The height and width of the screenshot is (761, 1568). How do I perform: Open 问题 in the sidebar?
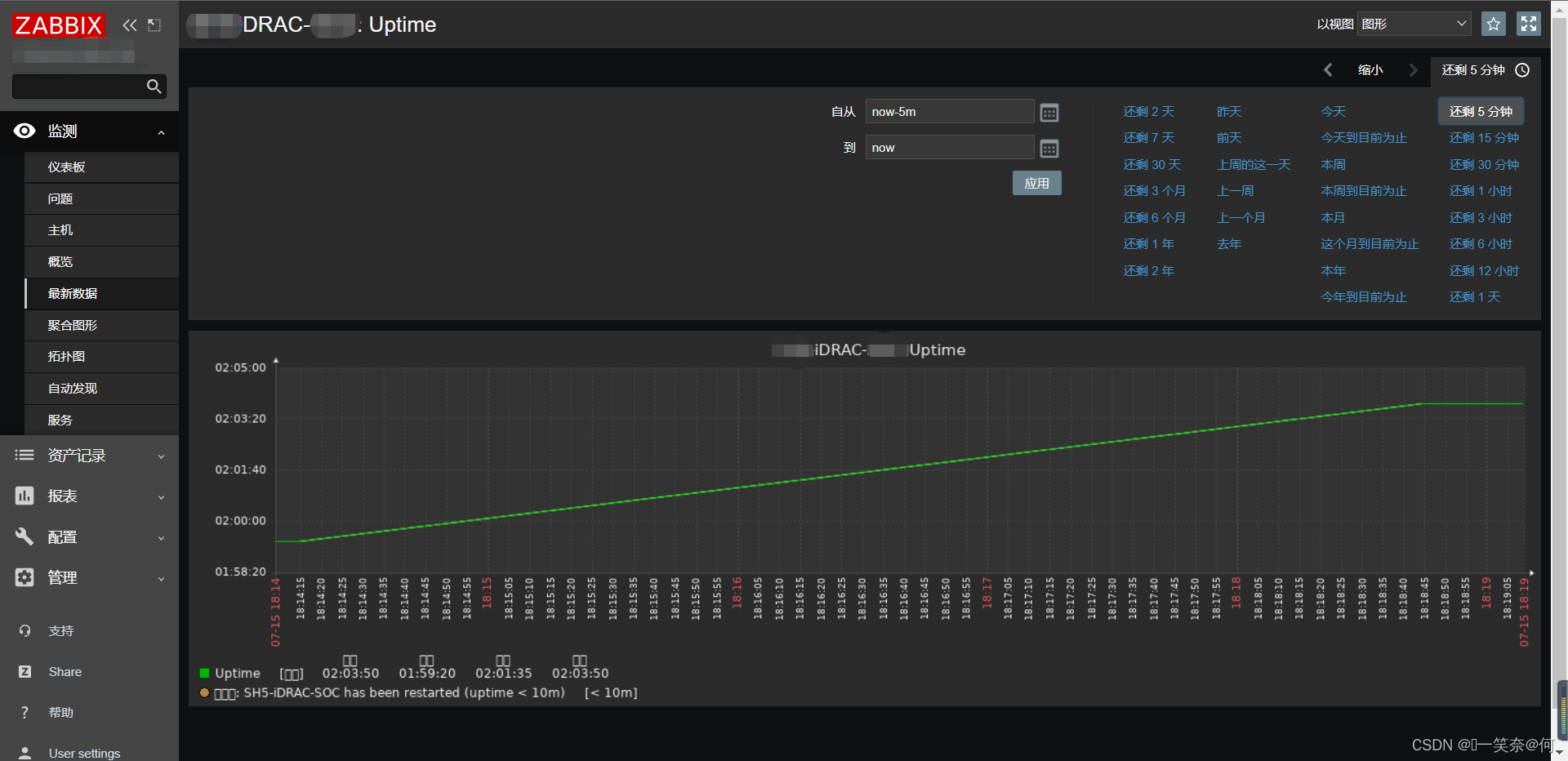tap(101, 198)
